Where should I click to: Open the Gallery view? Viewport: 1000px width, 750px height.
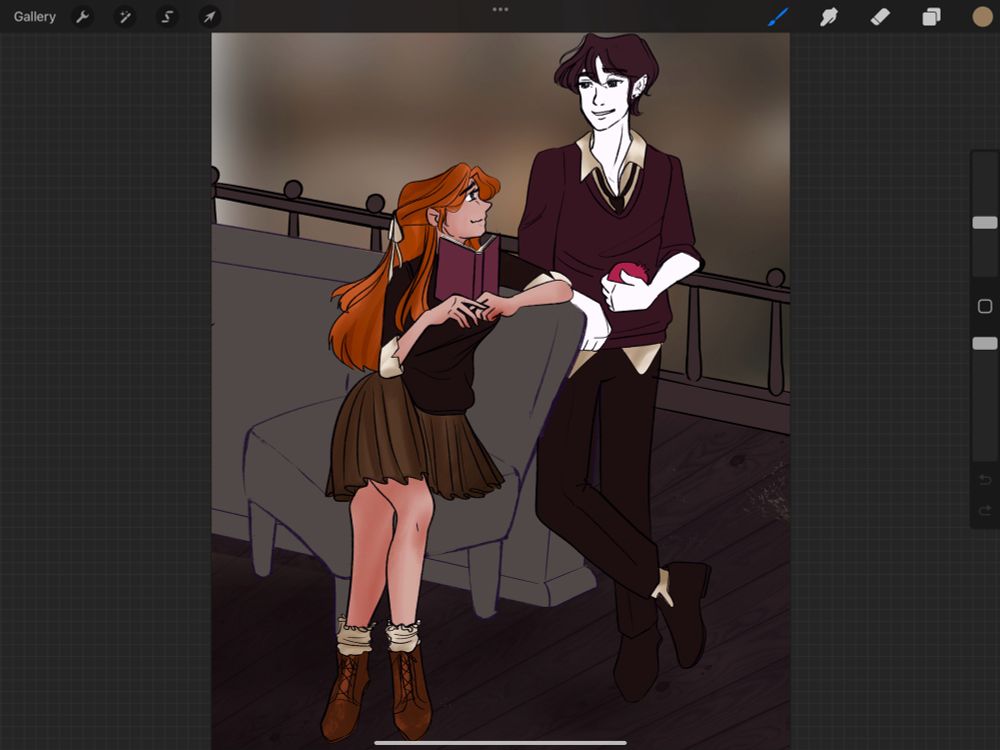pos(34,17)
